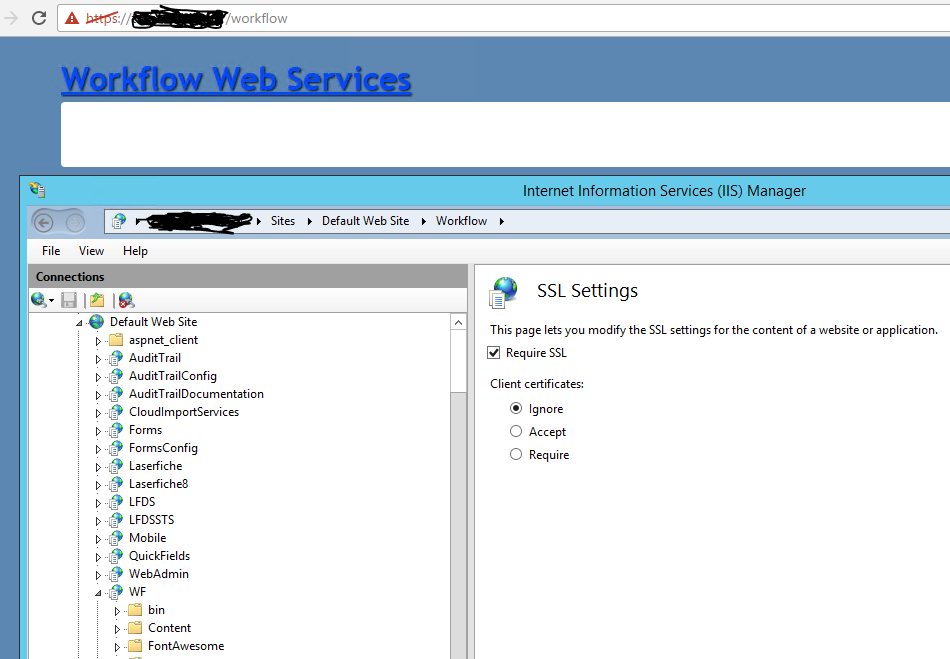
Task: Select the FontAwesome folder tree item
Action: pos(186,646)
